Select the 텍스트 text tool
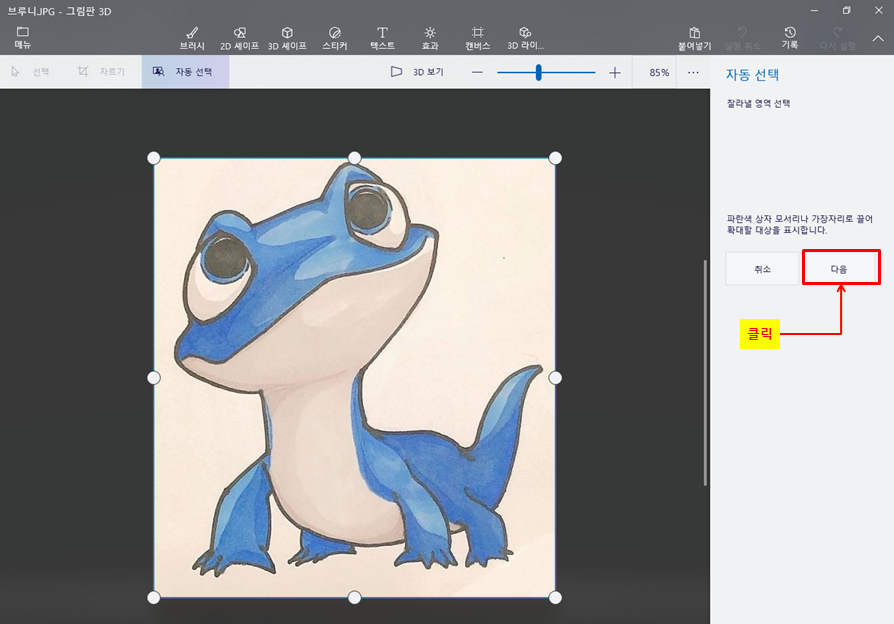Image resolution: width=894 pixels, height=624 pixels. (x=383, y=38)
